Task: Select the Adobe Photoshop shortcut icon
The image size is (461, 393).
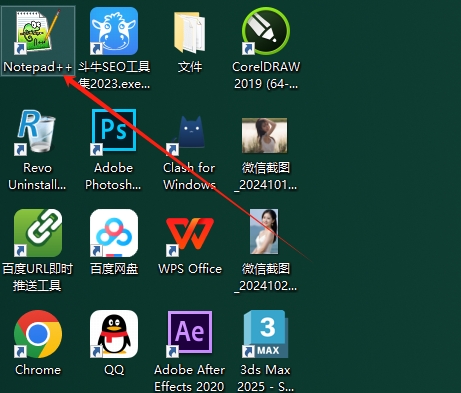Action: 114,132
